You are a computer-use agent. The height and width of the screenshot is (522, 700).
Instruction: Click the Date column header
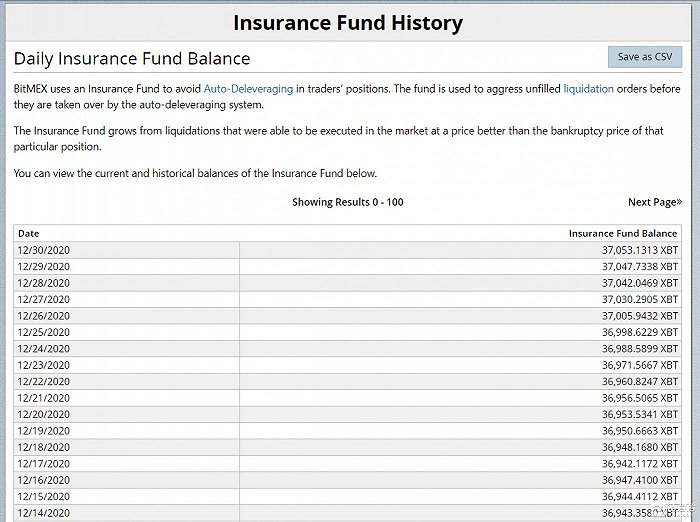[x=29, y=233]
